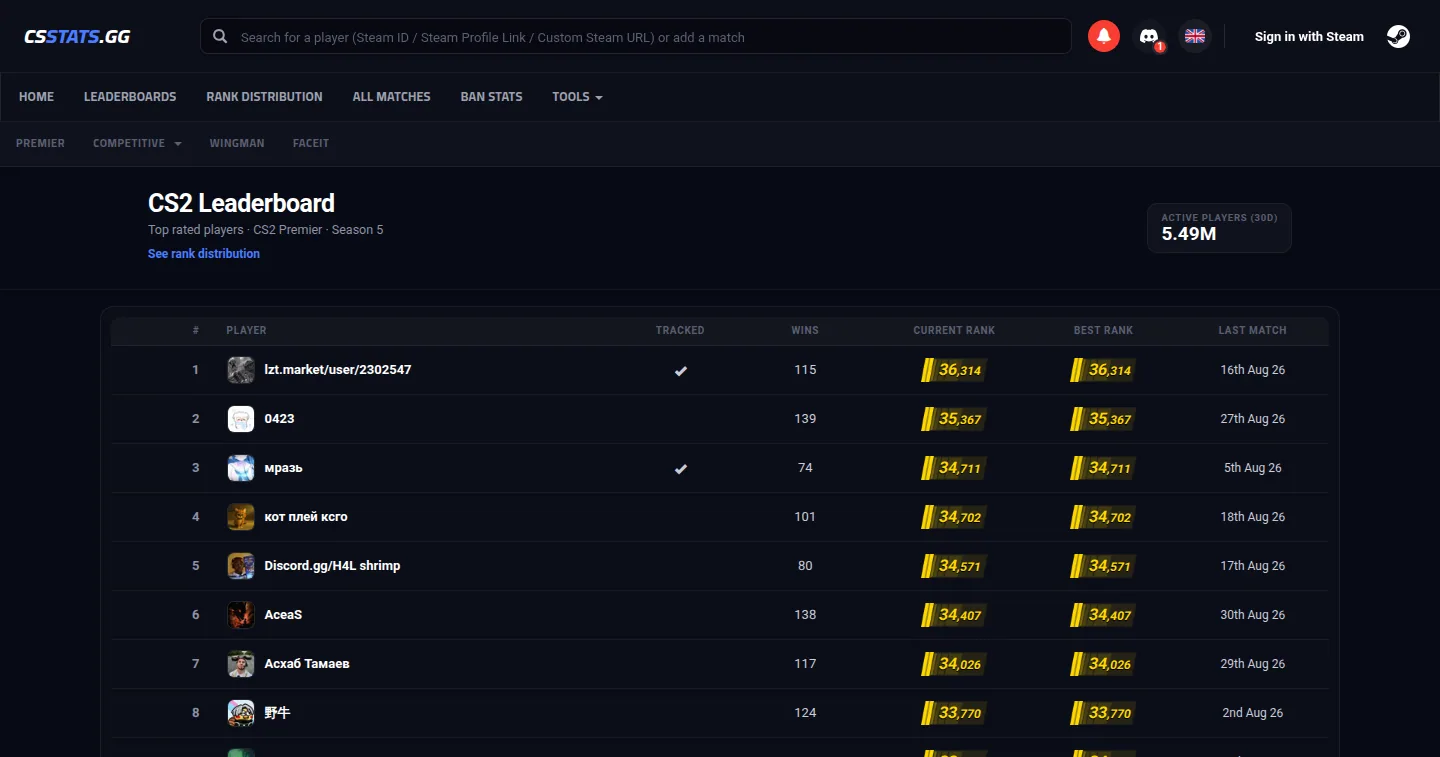
Task: Change language via the UK flag
Action: click(1194, 36)
